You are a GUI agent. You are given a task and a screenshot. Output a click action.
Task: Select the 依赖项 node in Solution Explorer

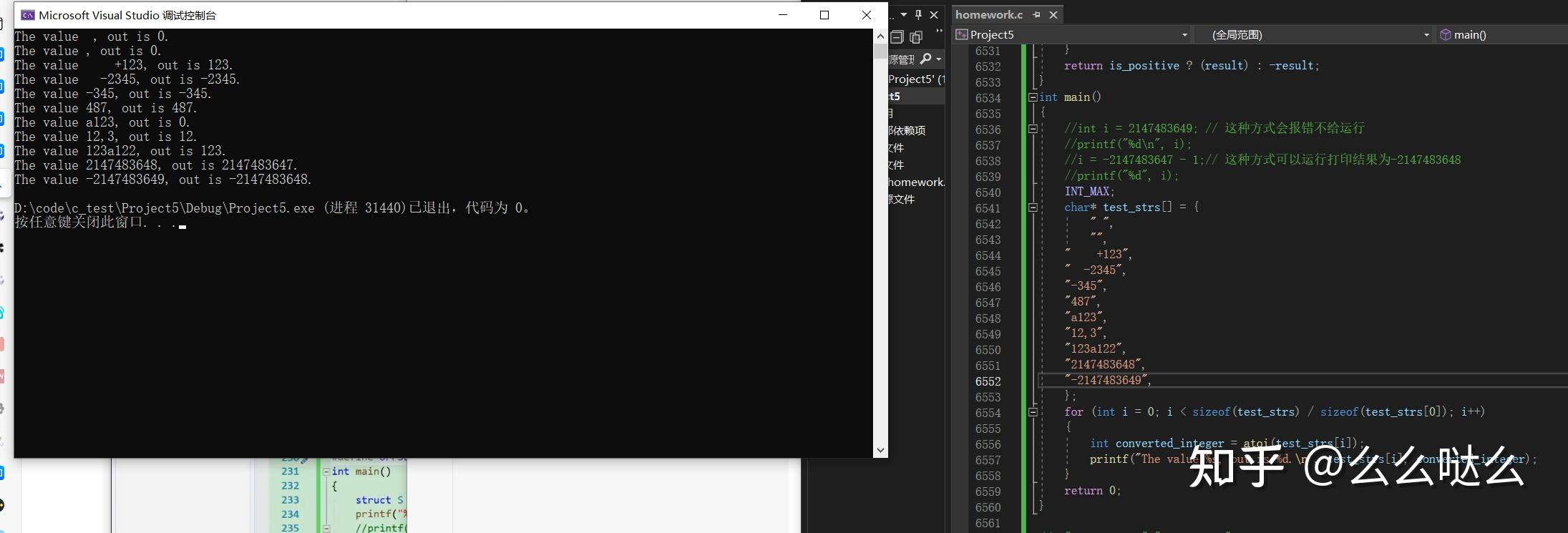point(907,130)
